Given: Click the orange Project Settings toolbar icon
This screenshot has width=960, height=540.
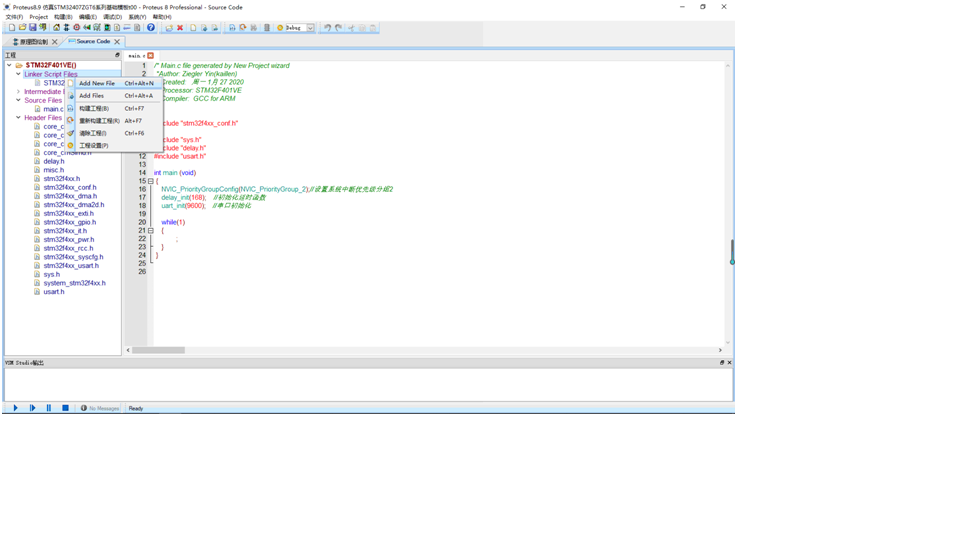Looking at the screenshot, I should [x=280, y=28].
